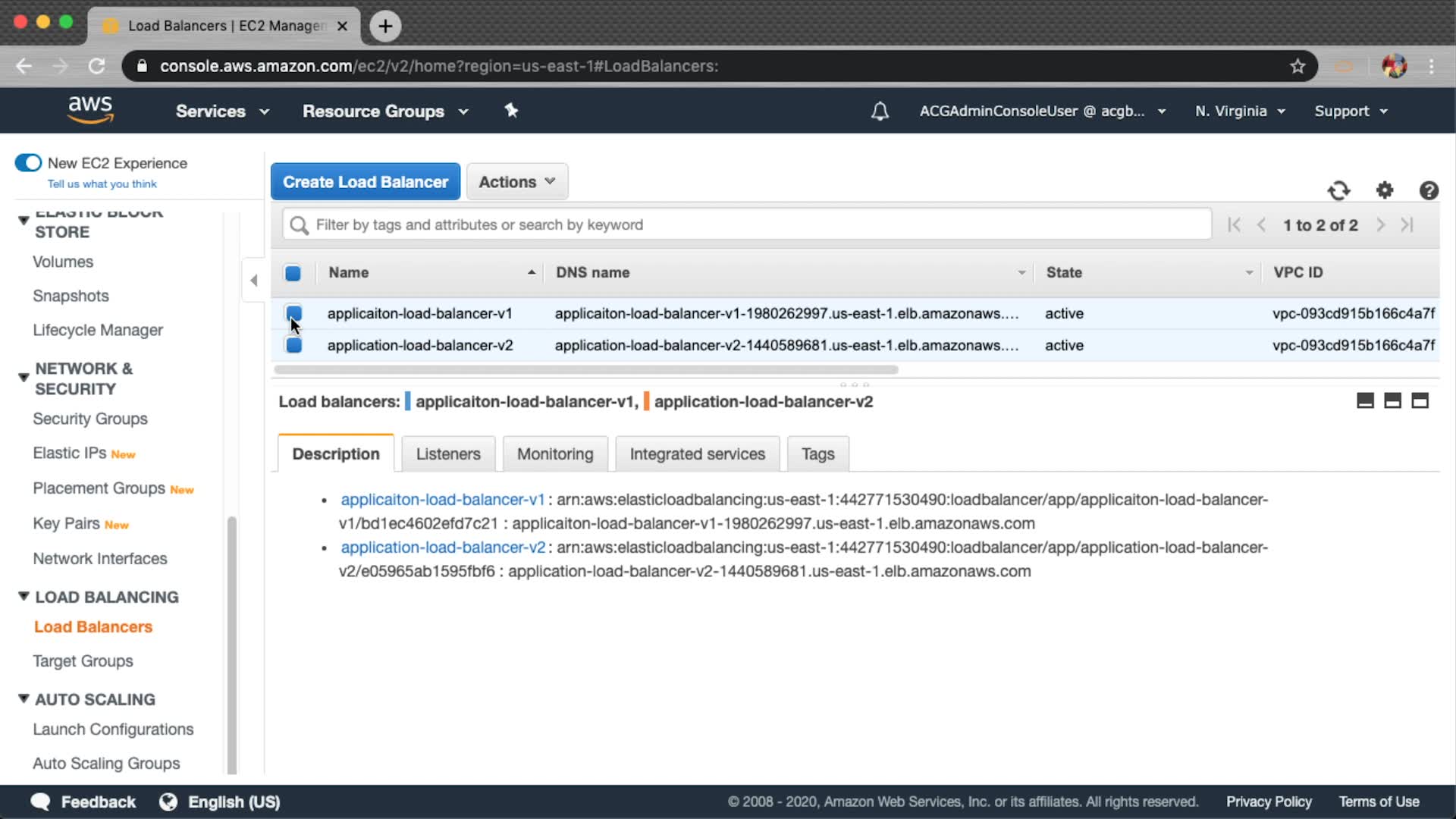Bookmark page with address bar star
The width and height of the screenshot is (1456, 819).
click(1298, 67)
